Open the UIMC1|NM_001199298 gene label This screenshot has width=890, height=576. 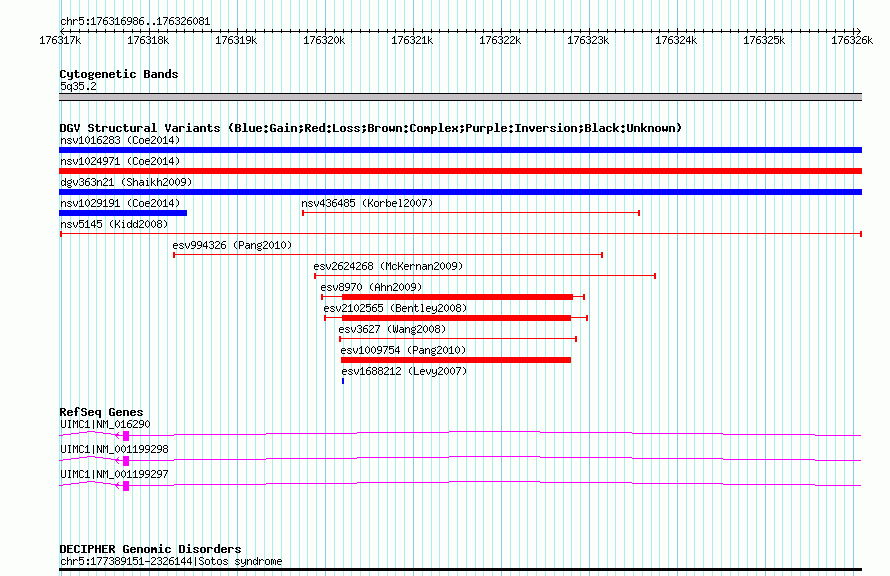[114, 449]
